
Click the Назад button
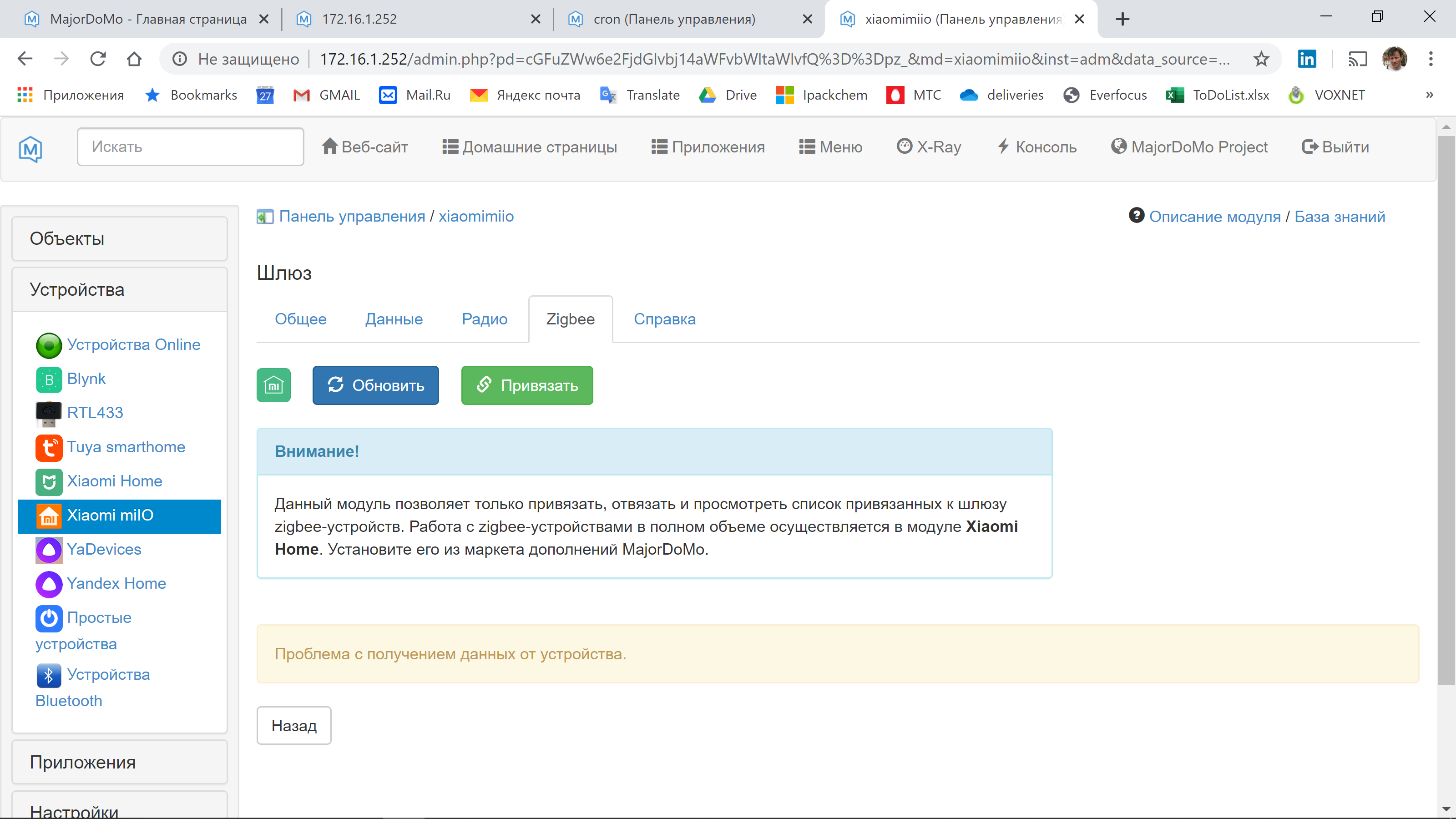tap(293, 725)
